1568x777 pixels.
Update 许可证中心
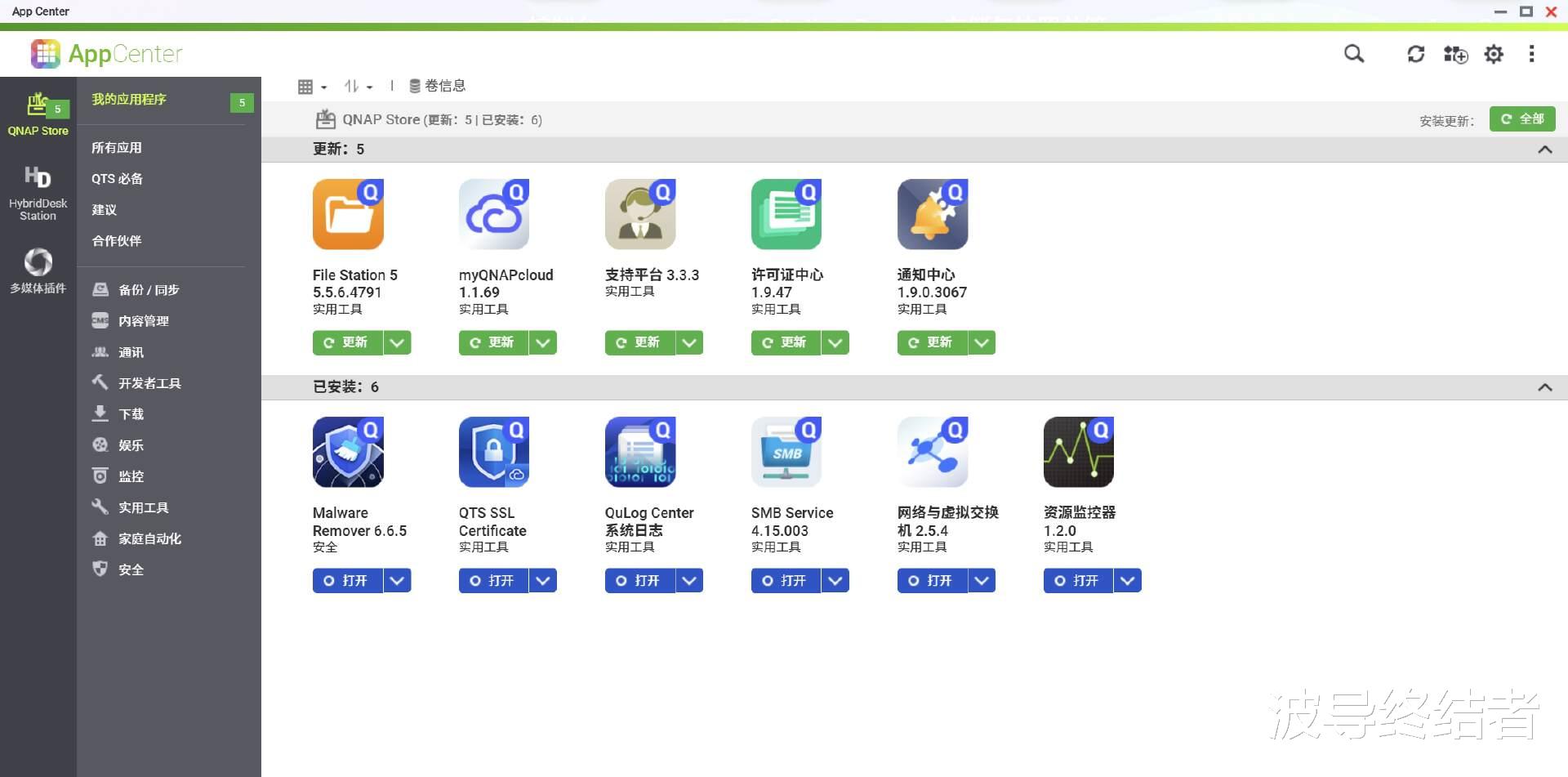(786, 343)
